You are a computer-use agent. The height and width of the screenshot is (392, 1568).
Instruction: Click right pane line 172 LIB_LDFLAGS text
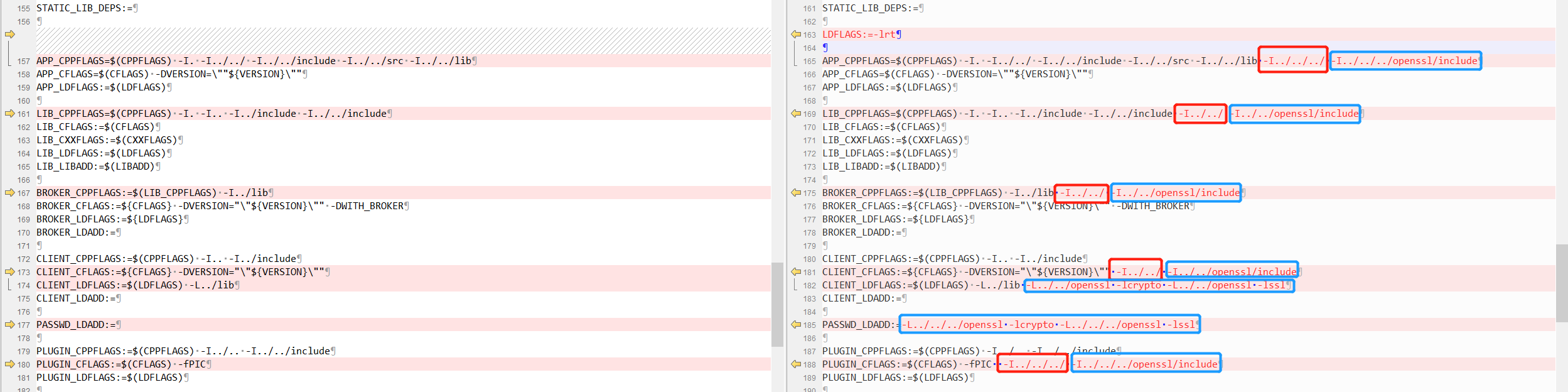889,153
